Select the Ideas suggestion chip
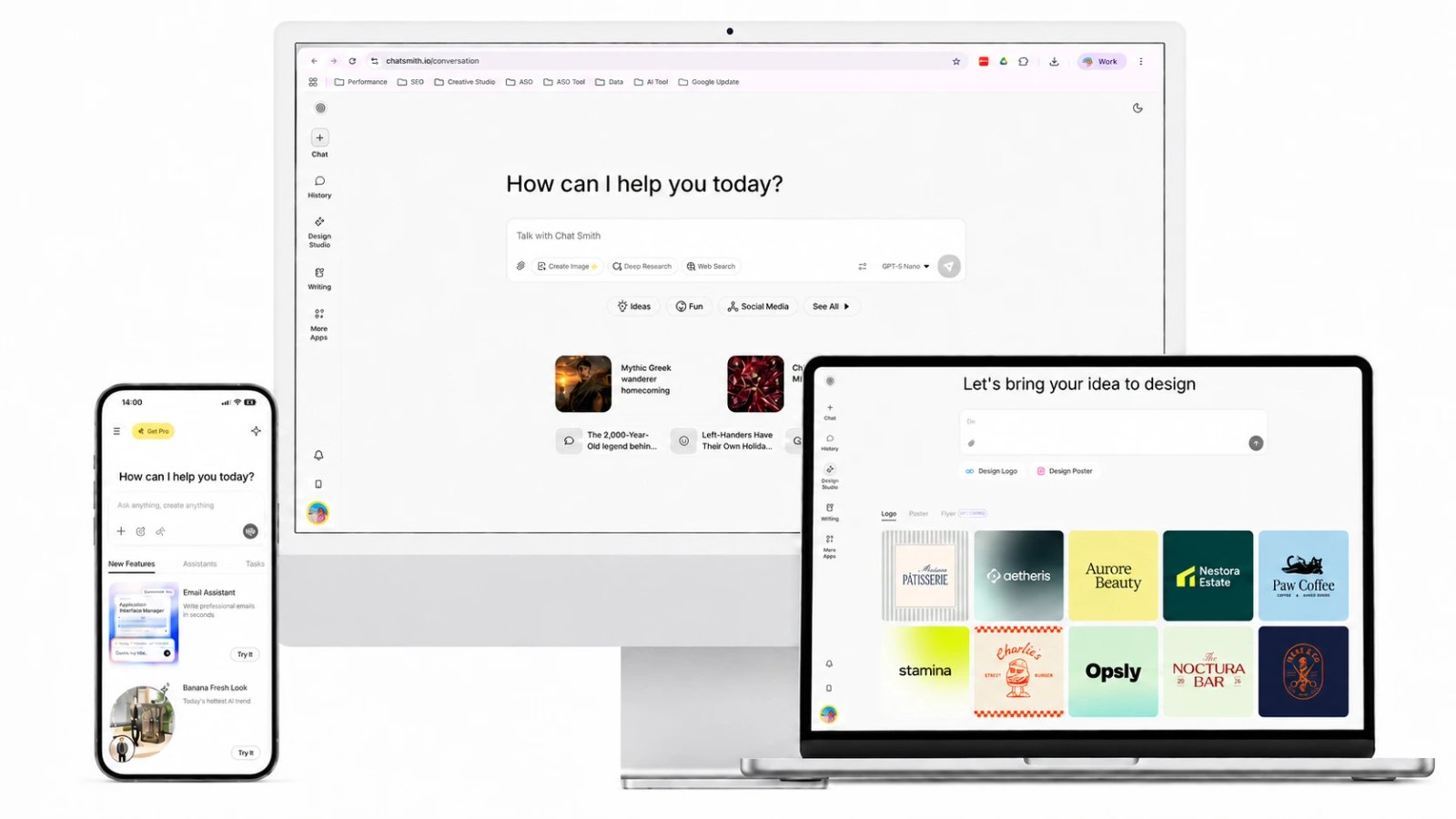This screenshot has height=819, width=1456. point(634,307)
